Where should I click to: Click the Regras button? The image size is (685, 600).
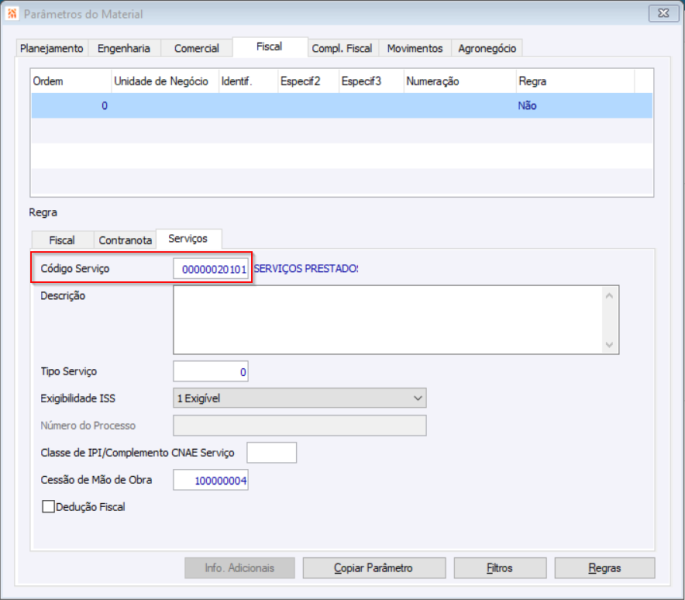[x=605, y=568]
